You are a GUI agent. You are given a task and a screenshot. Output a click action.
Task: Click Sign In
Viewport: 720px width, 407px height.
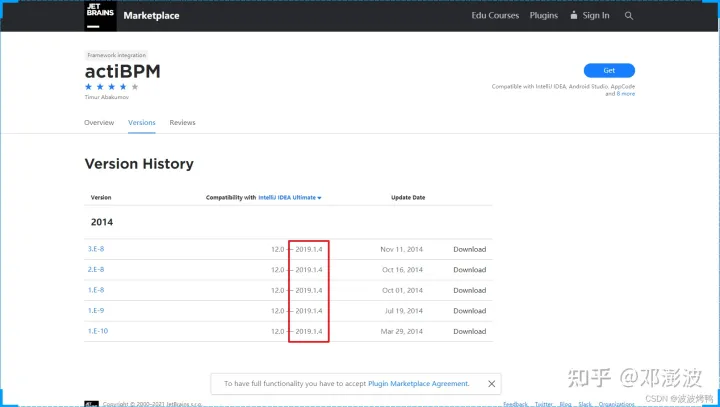click(596, 15)
